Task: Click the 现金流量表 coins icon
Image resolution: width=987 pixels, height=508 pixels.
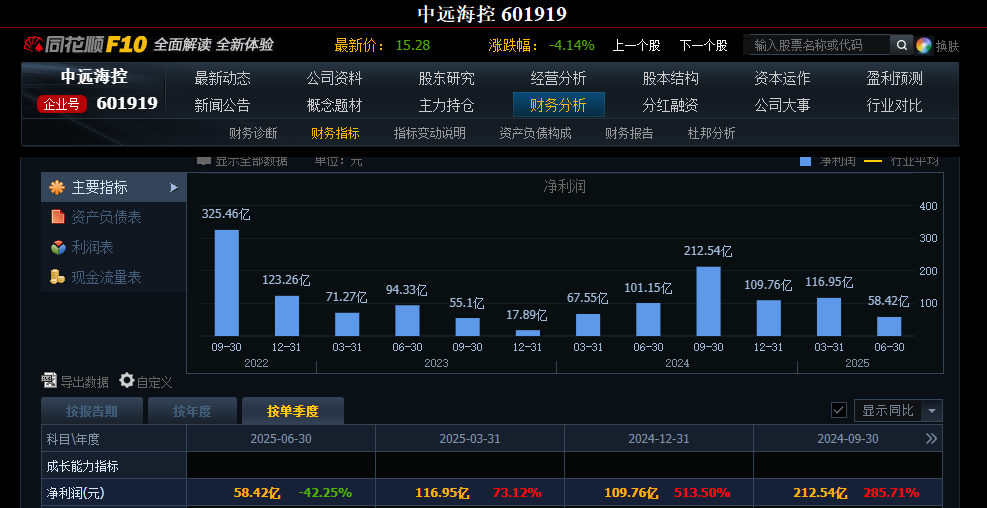Action: pos(58,277)
